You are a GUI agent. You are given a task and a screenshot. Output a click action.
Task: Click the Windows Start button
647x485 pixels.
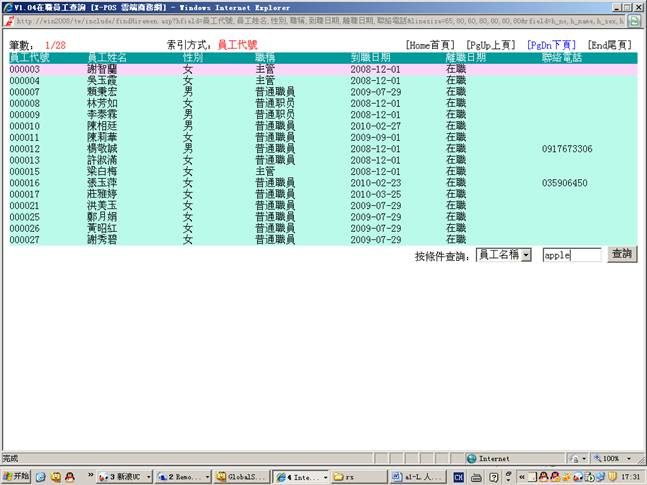coord(17,477)
